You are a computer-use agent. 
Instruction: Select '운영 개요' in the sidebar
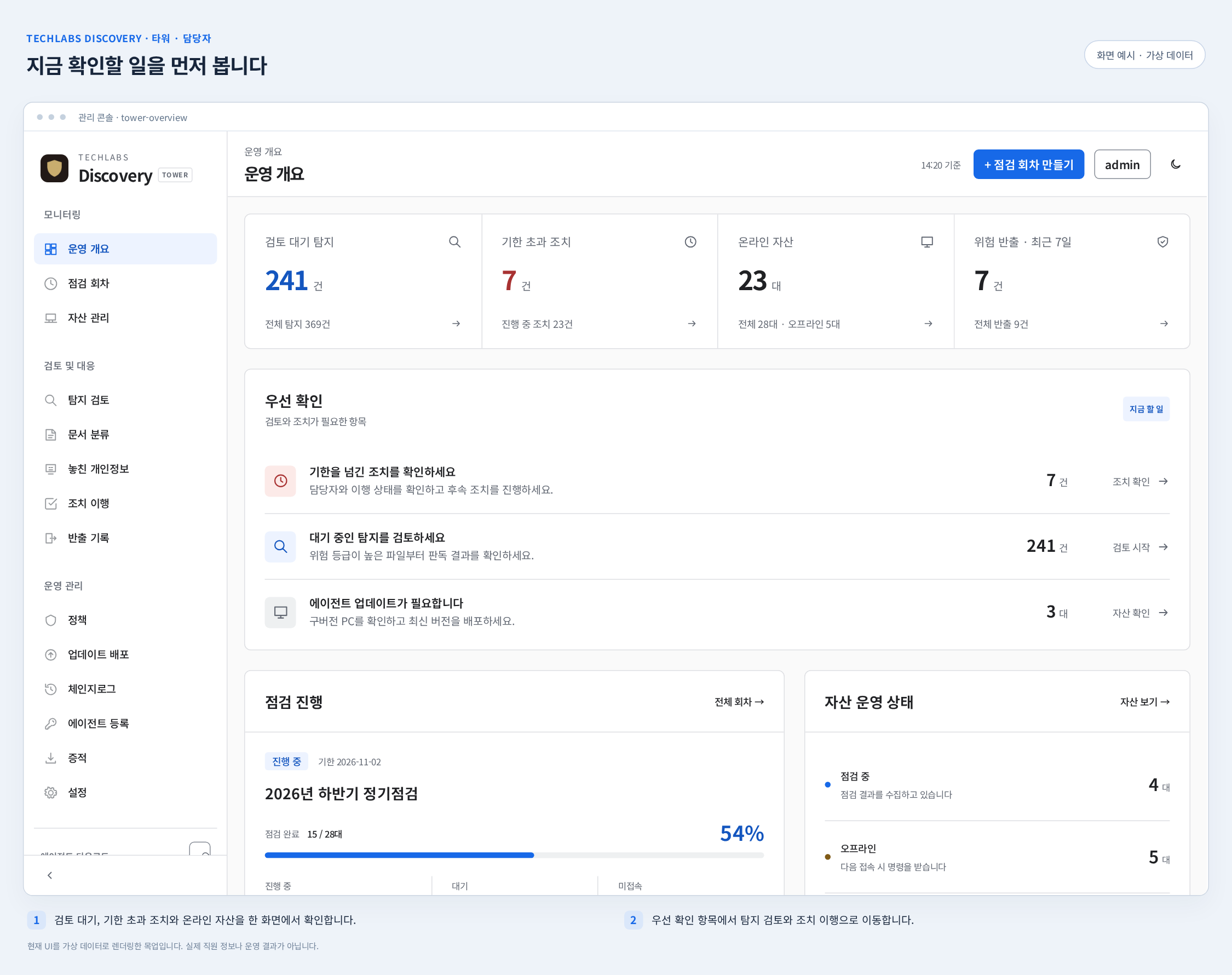click(125, 249)
